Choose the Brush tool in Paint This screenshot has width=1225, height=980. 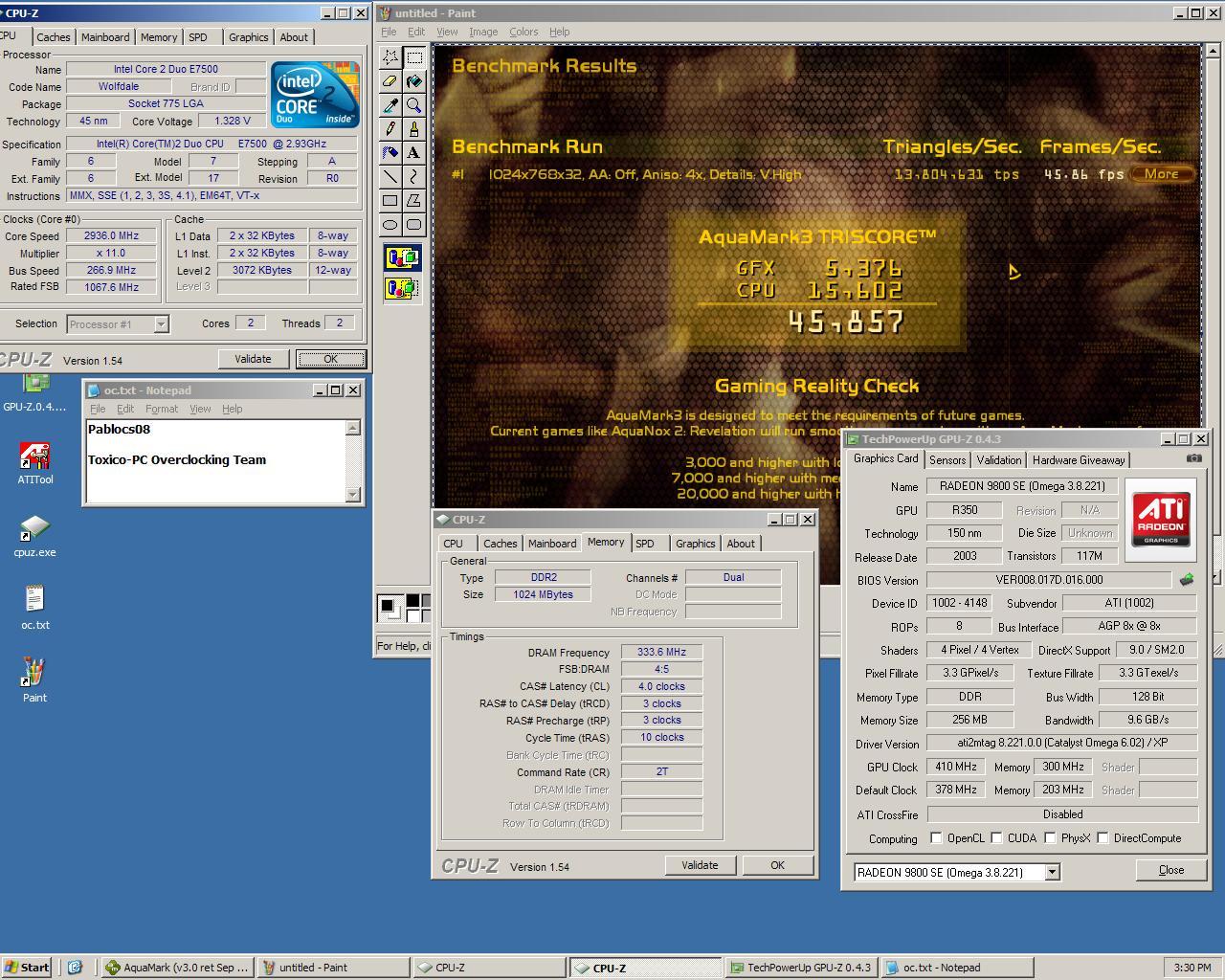pyautogui.click(x=414, y=129)
